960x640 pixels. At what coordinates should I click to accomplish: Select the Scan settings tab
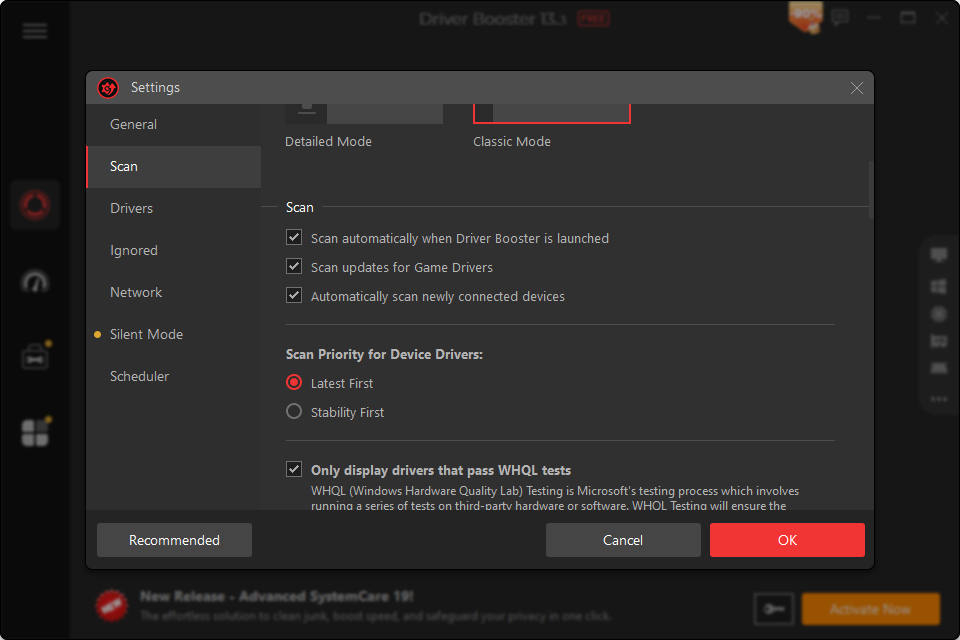click(174, 167)
